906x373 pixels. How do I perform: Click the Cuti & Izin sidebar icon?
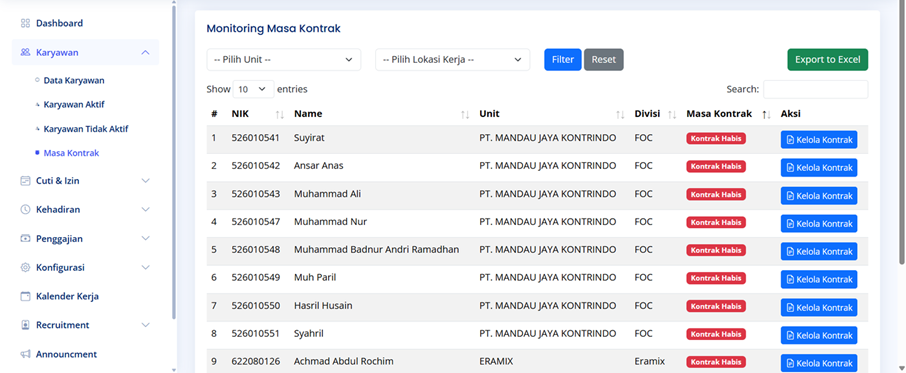pyautogui.click(x=25, y=181)
